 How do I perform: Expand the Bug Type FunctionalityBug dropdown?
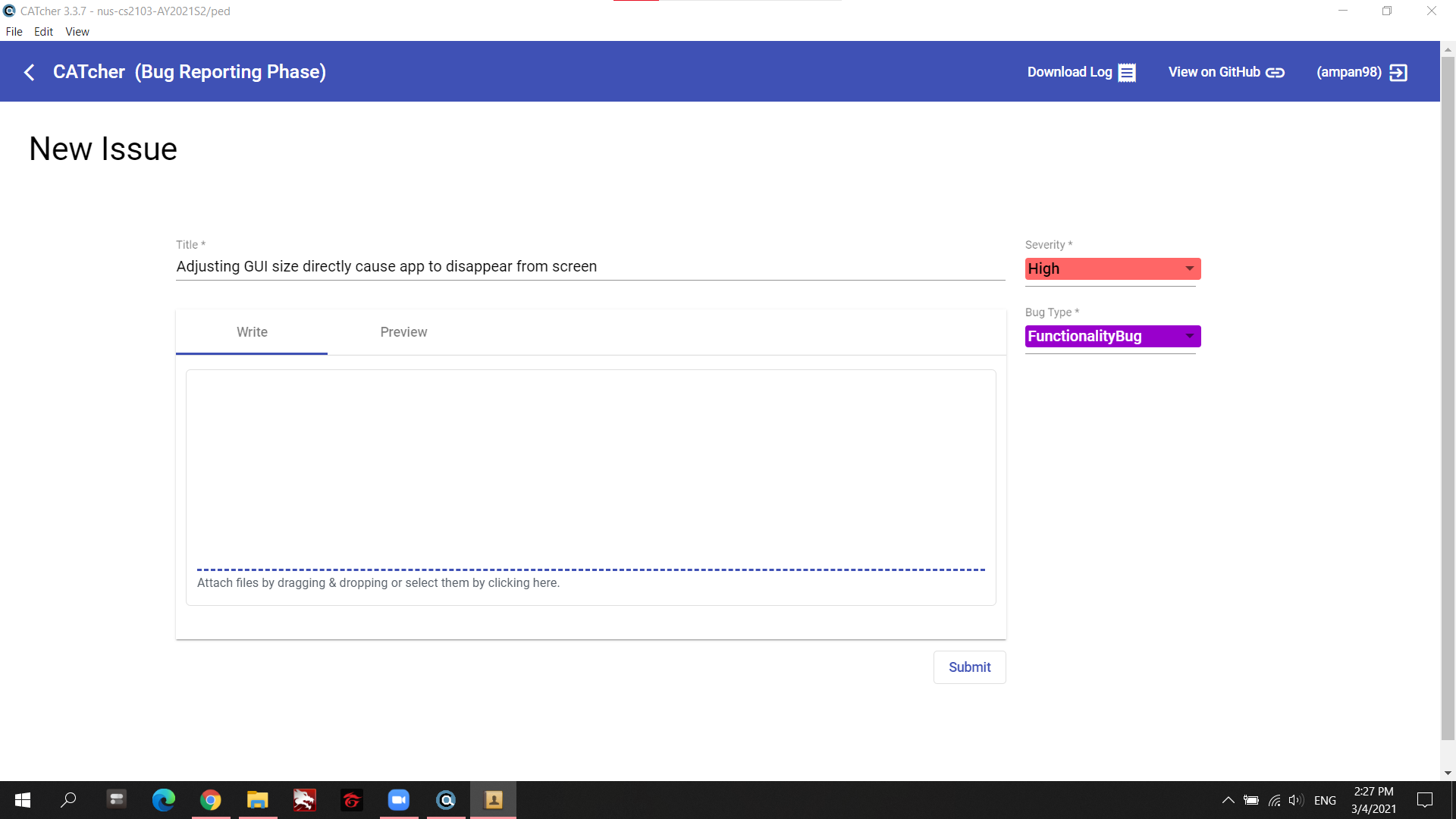(1112, 336)
